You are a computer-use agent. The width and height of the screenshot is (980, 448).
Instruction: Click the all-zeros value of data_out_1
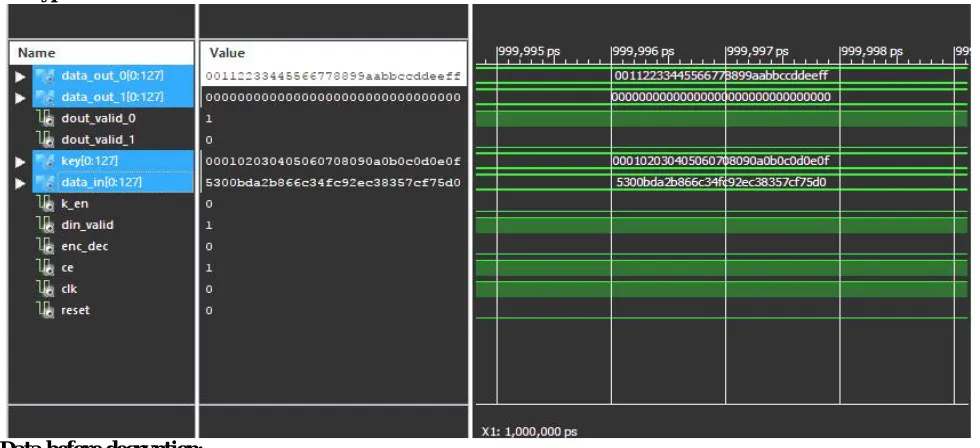pyautogui.click(x=332, y=97)
